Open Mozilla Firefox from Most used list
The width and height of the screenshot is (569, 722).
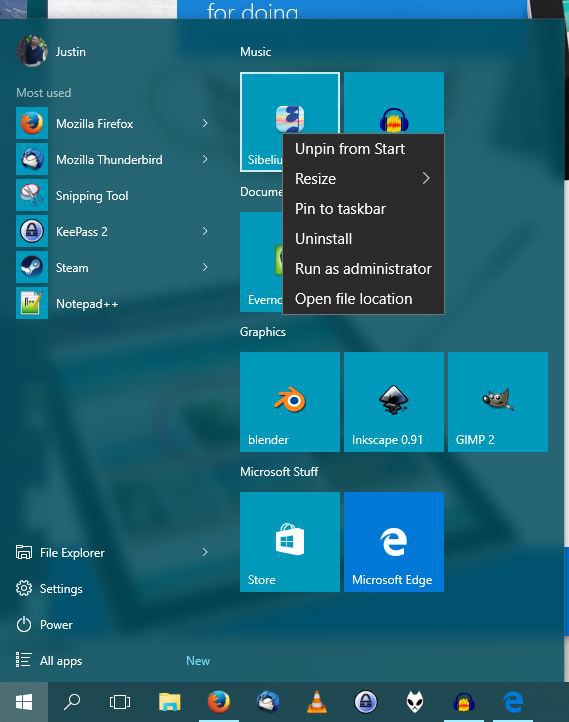[x=113, y=123]
